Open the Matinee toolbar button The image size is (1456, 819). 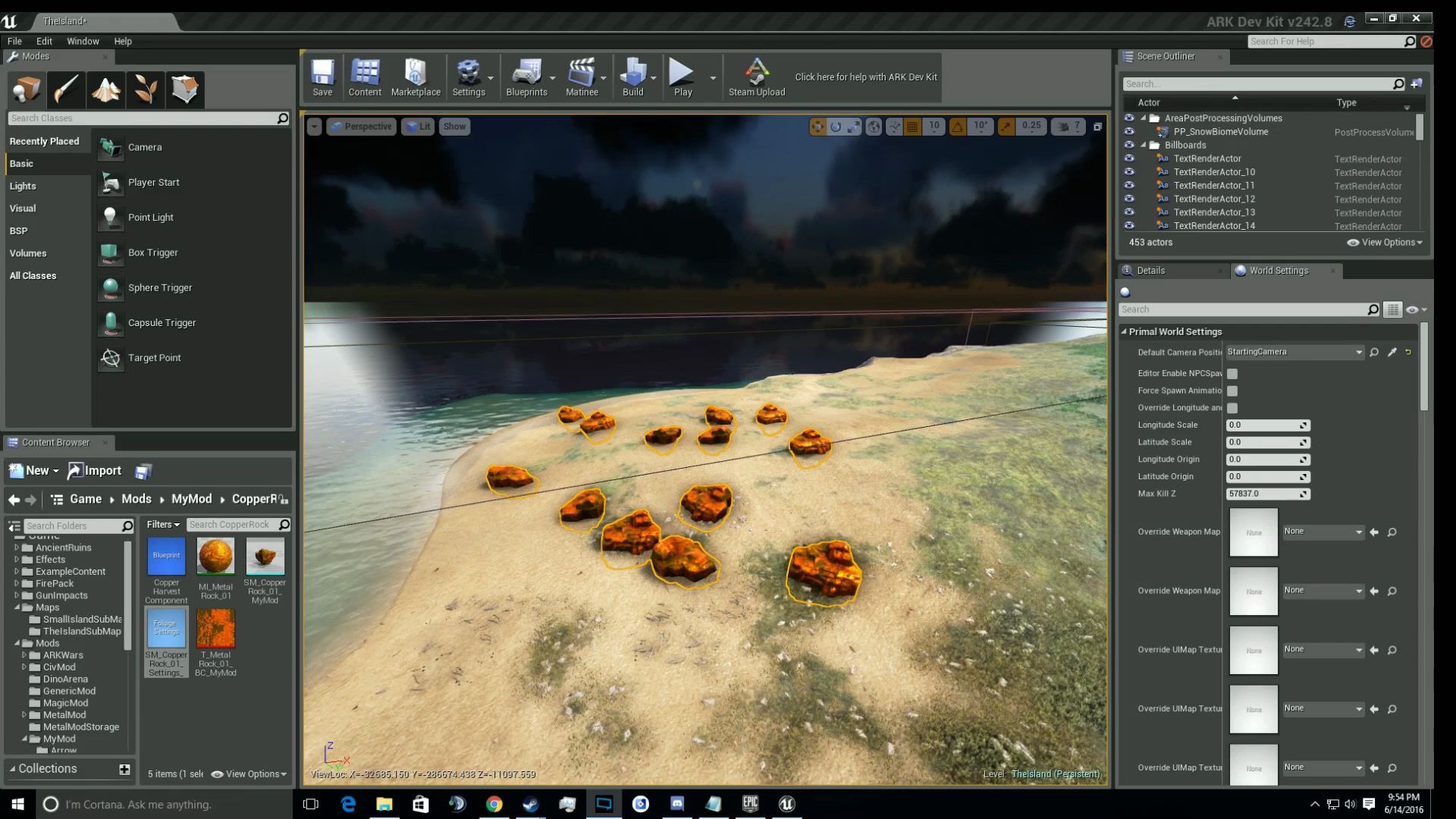pos(582,77)
